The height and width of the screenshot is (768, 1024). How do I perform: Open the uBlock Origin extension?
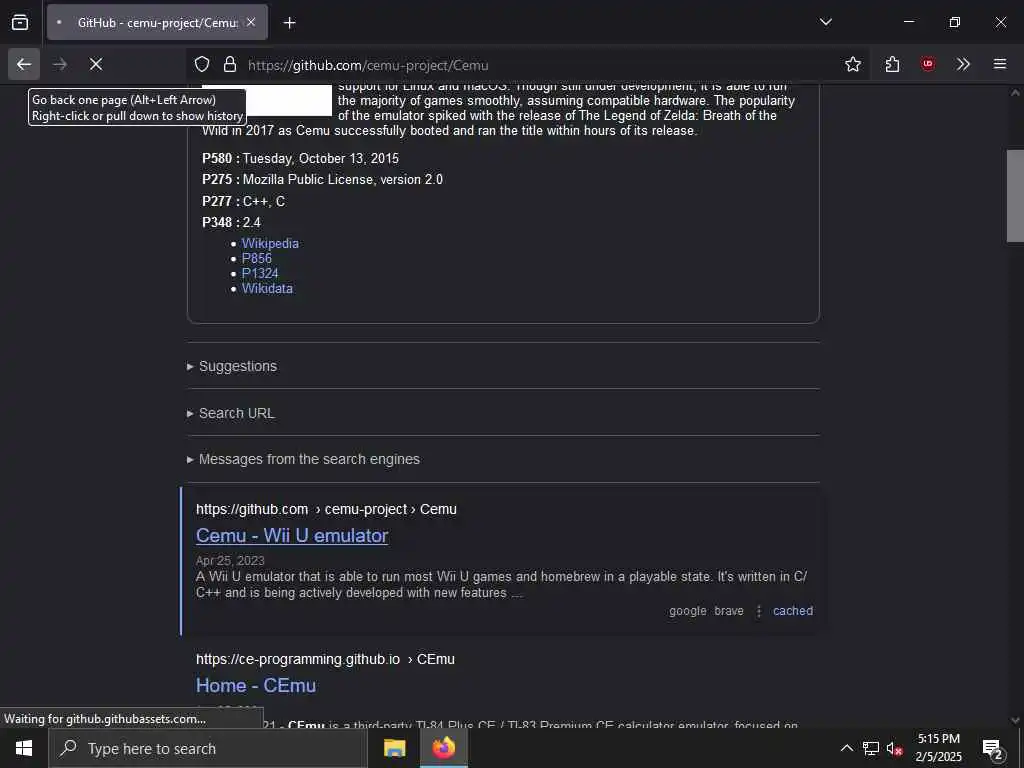click(927, 64)
